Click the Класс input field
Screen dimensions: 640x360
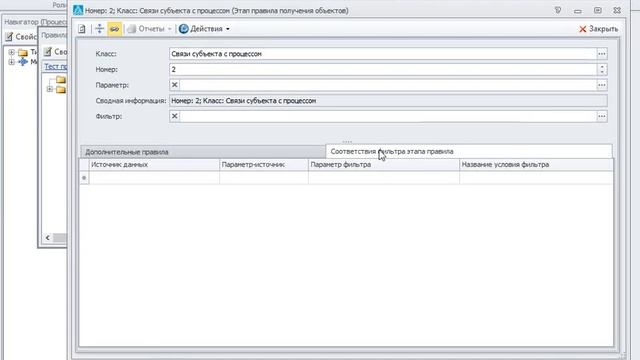pos(383,54)
